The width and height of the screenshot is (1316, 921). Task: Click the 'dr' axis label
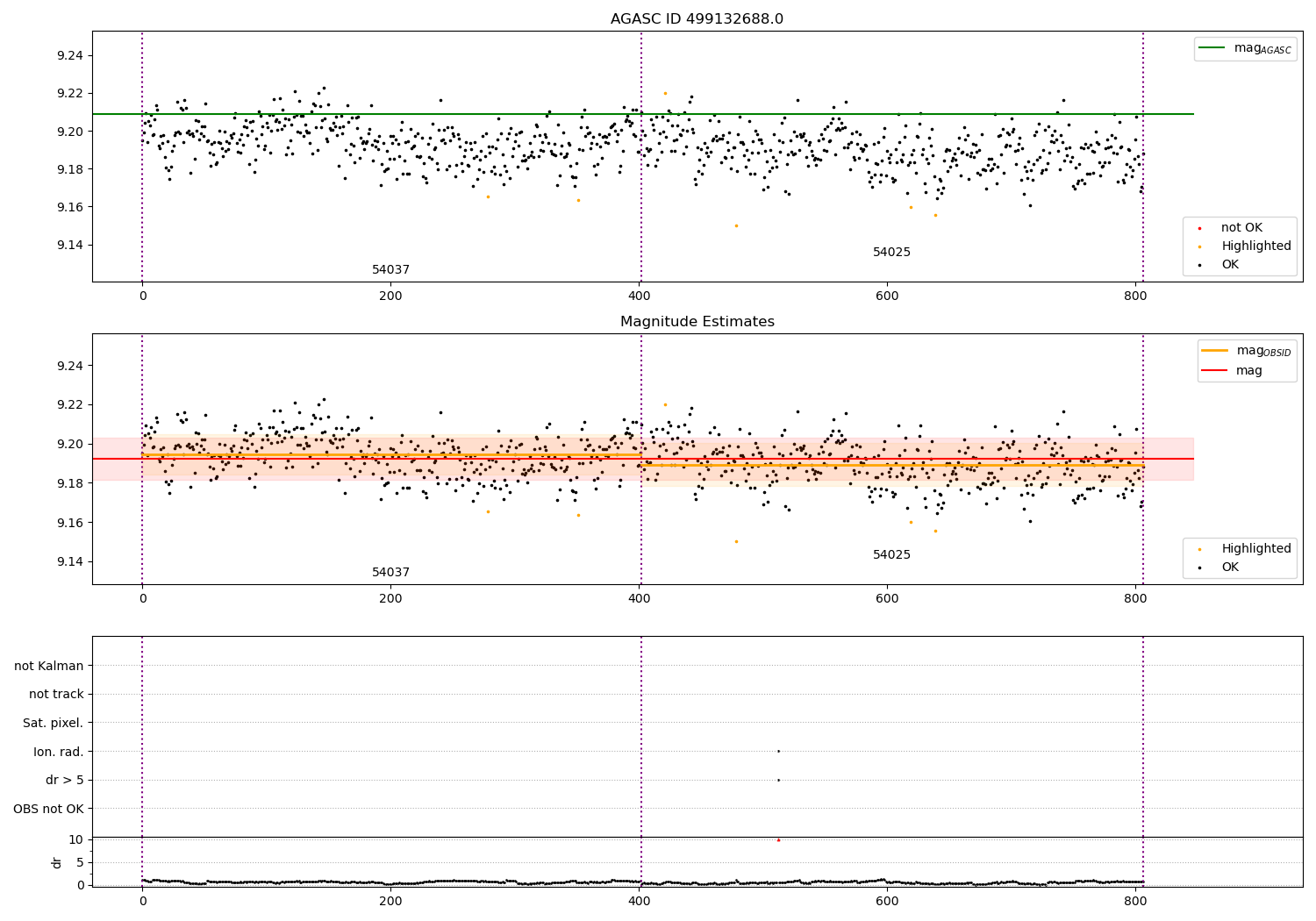pos(57,862)
